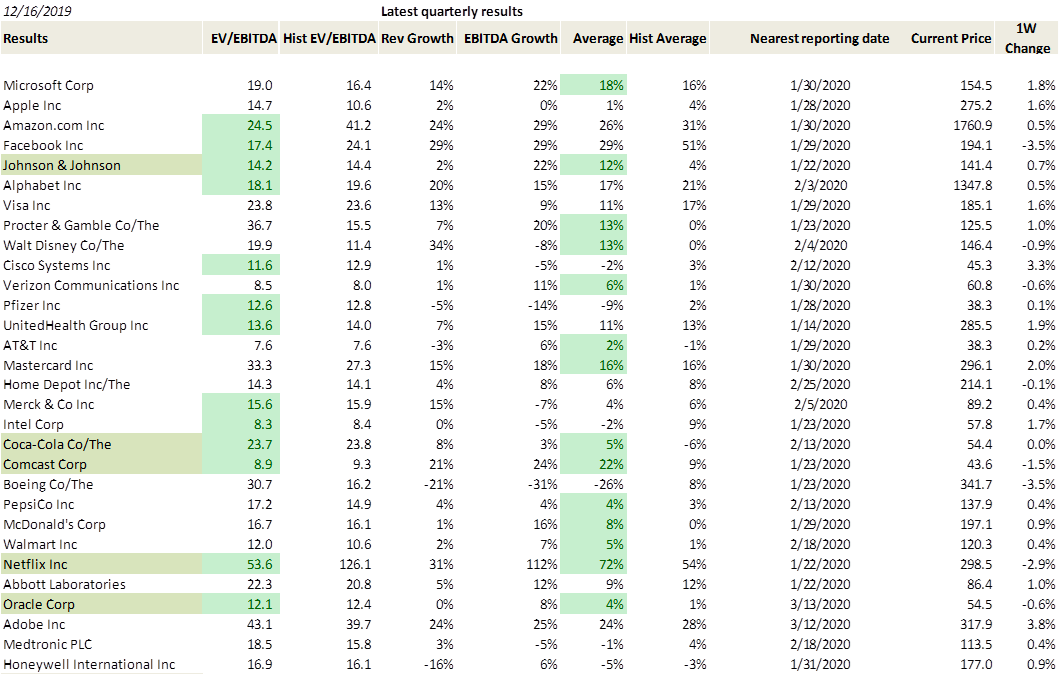Click the Intel Corp cell
The height and width of the screenshot is (675, 1060).
tap(33, 424)
